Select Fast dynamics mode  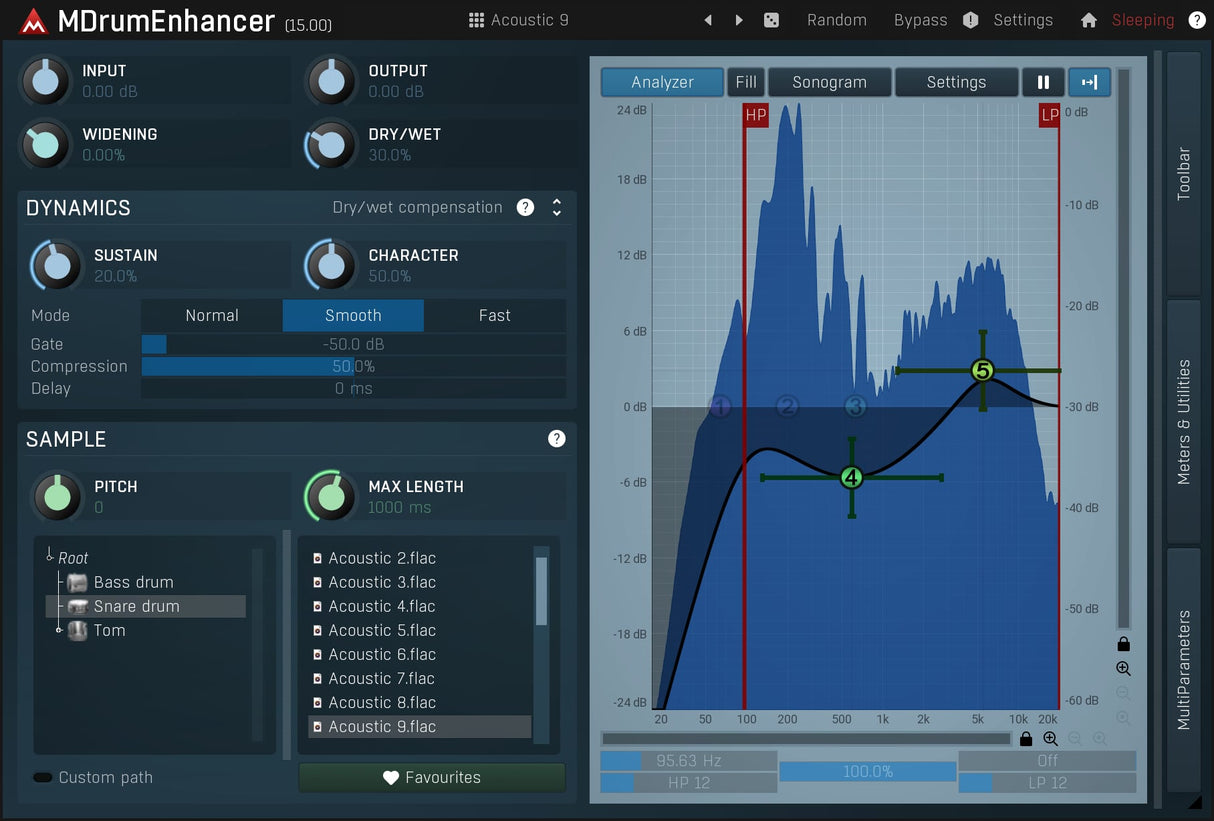tap(494, 316)
